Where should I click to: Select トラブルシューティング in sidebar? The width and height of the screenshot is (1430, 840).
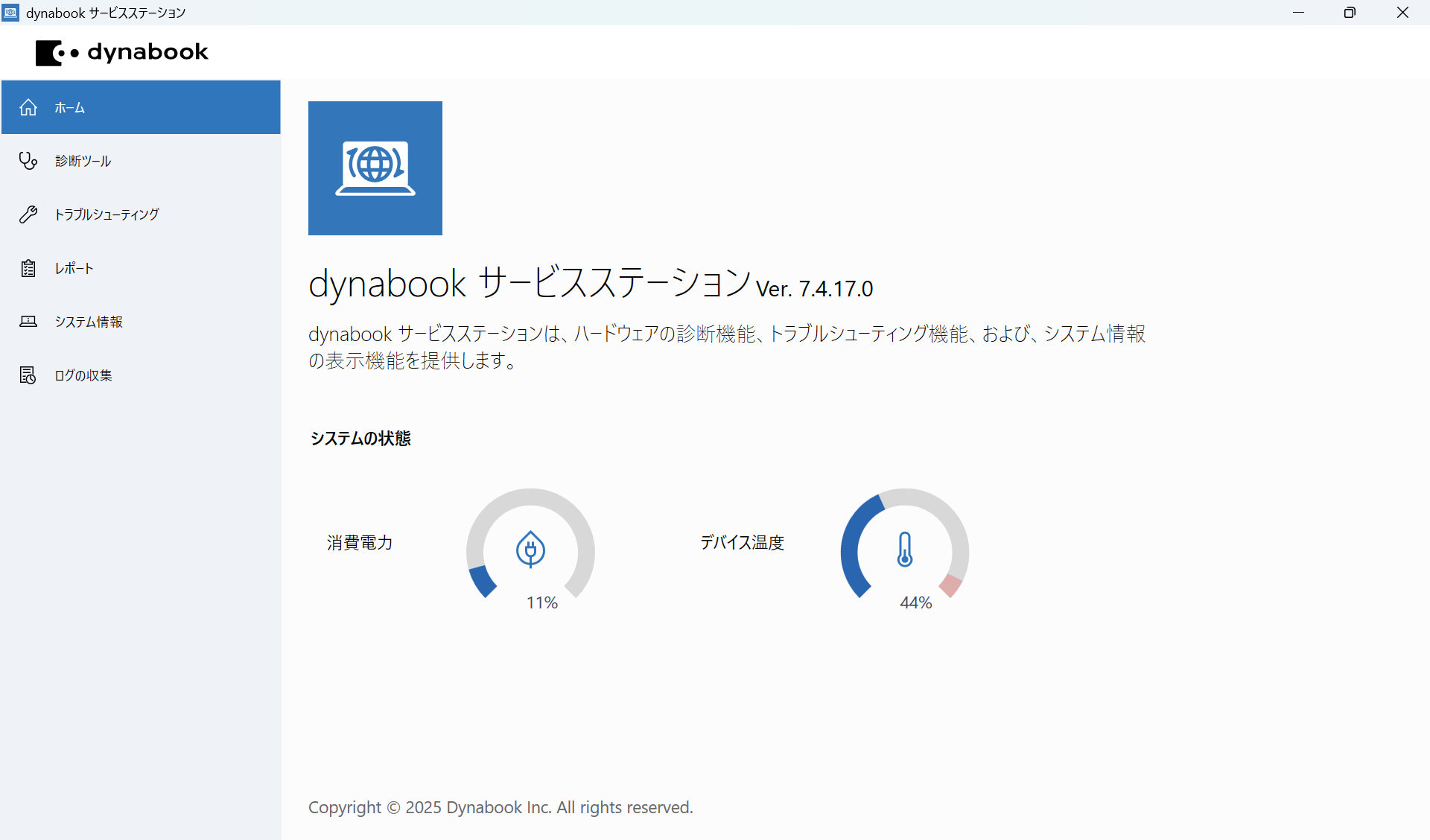(x=107, y=214)
